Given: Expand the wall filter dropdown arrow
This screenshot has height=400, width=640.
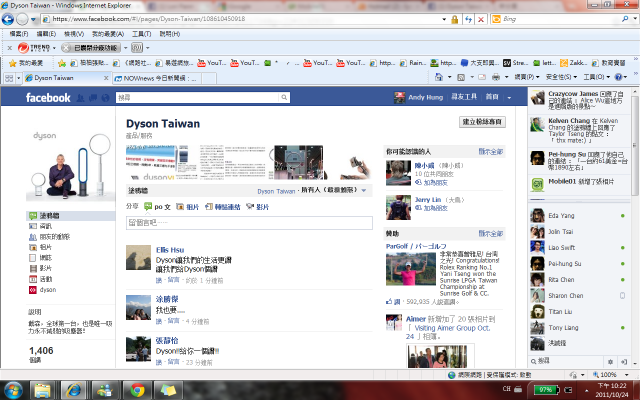Looking at the screenshot, I should tap(364, 191).
